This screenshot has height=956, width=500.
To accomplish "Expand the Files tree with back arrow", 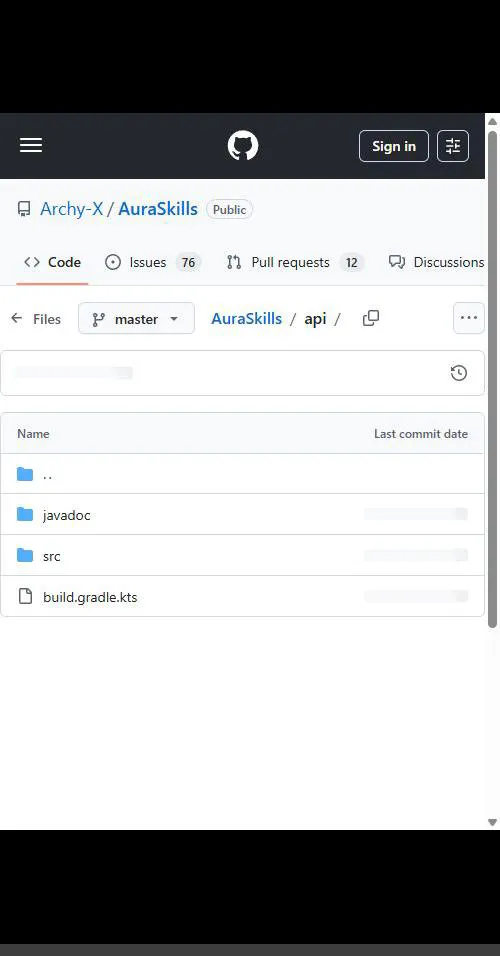I will point(36,319).
